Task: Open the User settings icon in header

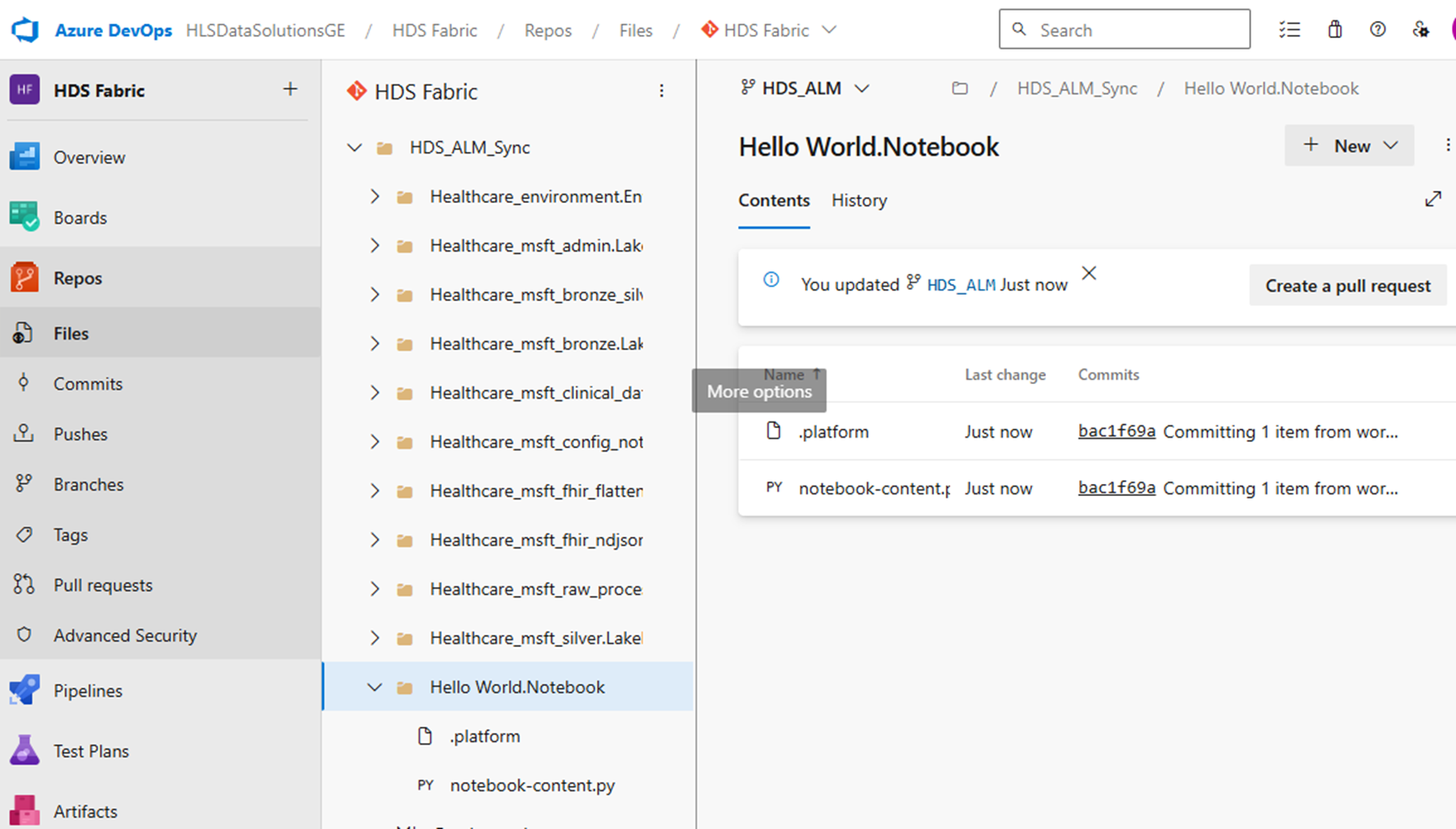Action: pos(1420,30)
